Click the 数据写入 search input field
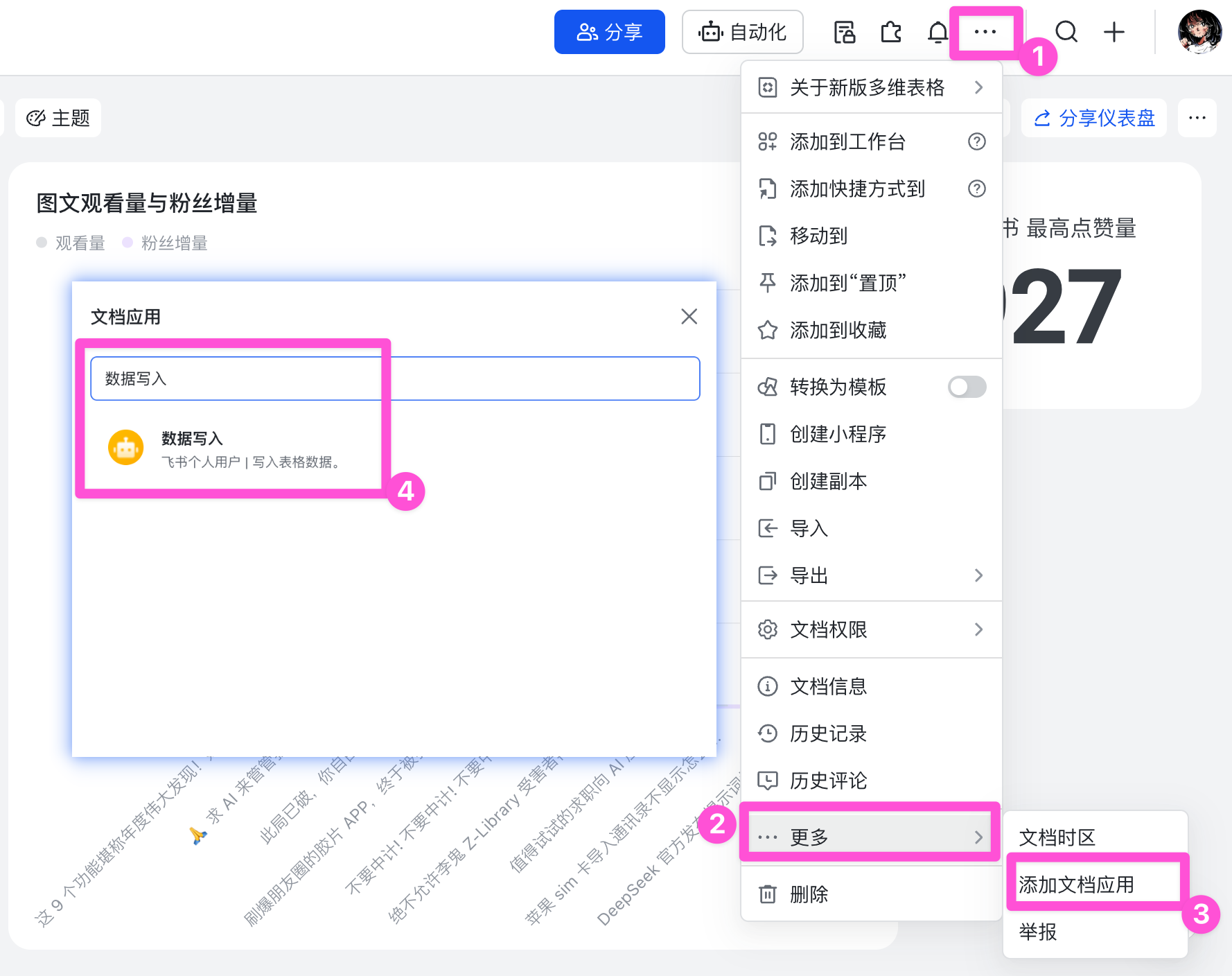The height and width of the screenshot is (976, 1232). 395,378
